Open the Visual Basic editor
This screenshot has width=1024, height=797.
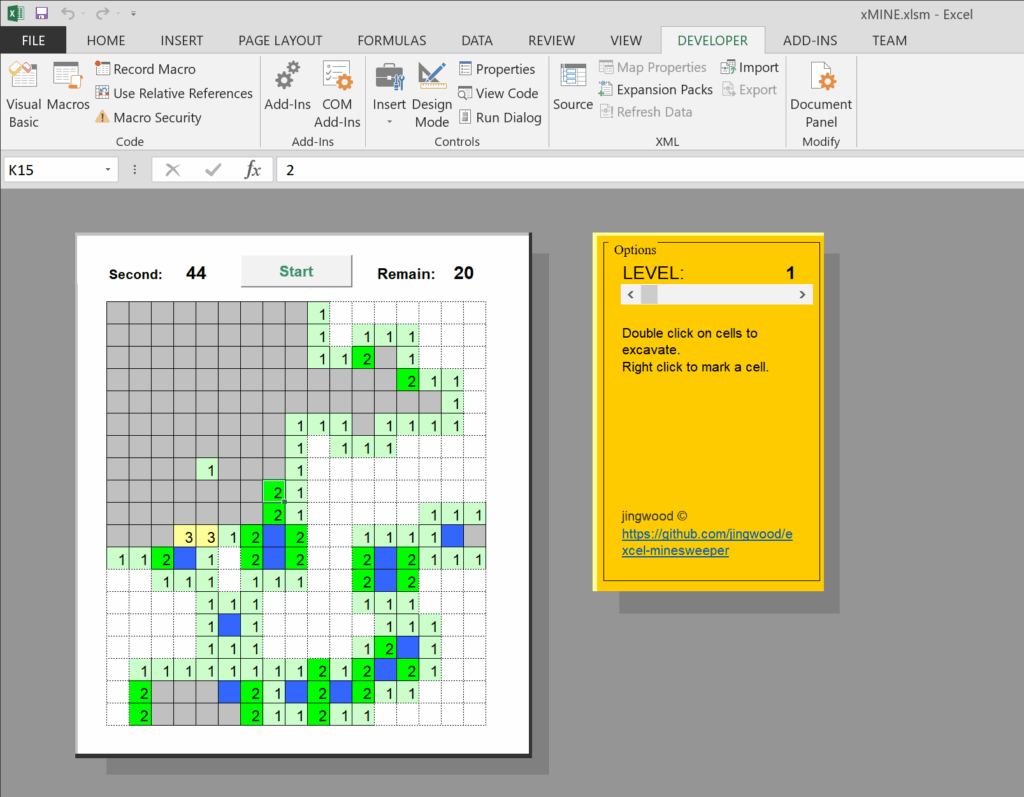[22, 92]
